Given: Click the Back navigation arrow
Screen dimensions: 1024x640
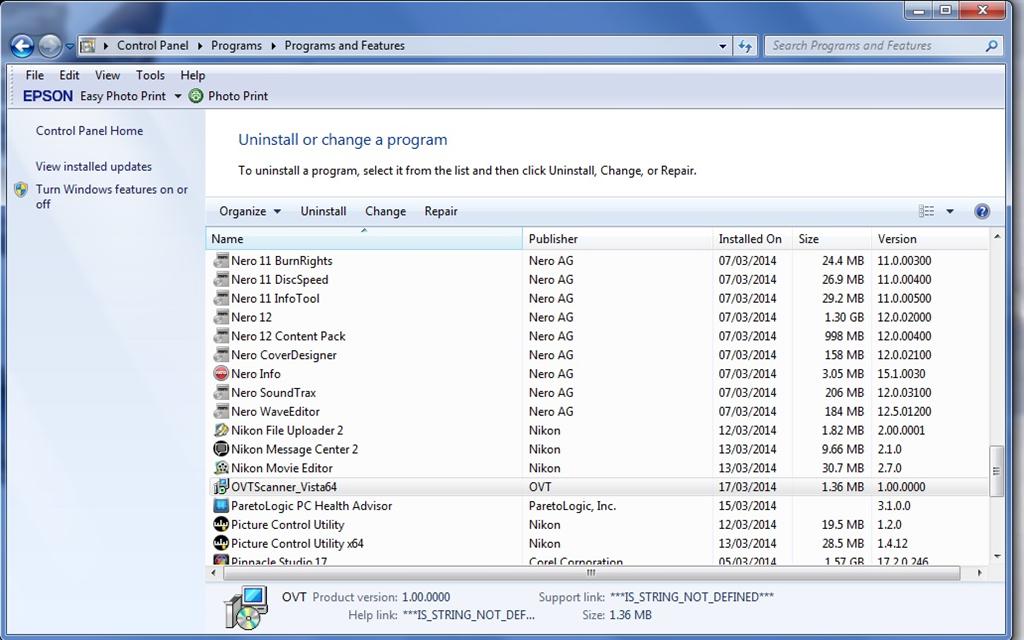Looking at the screenshot, I should (x=22, y=46).
